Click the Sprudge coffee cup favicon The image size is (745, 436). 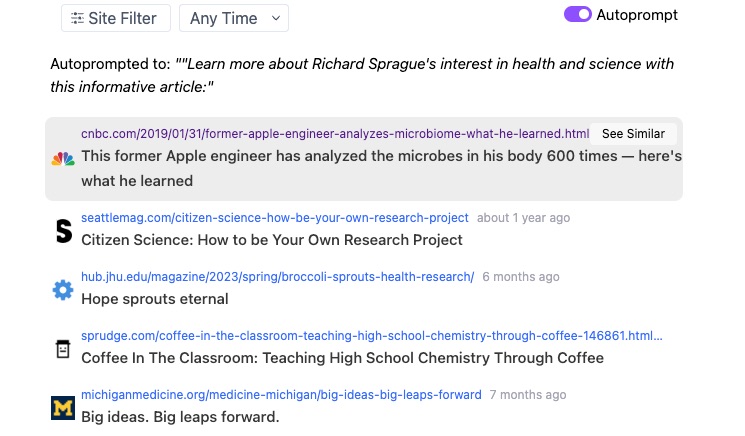click(x=63, y=349)
